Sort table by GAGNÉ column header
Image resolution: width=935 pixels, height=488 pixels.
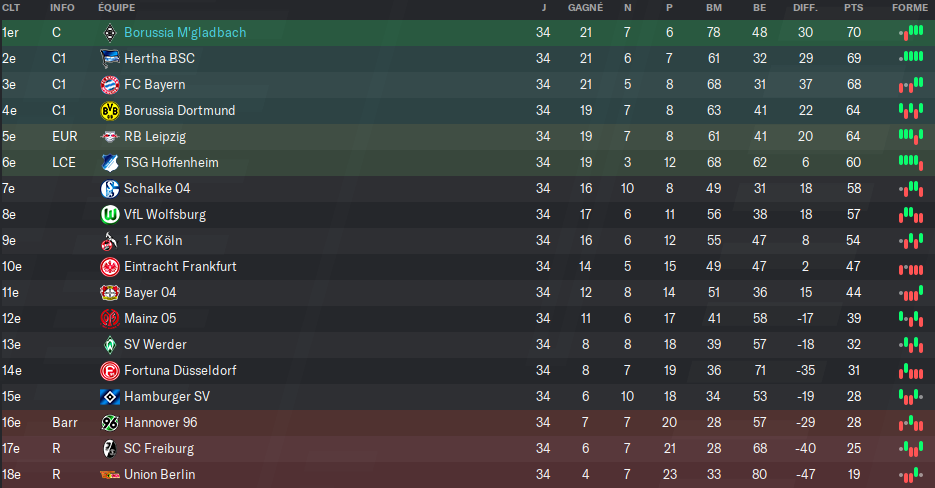585,8
